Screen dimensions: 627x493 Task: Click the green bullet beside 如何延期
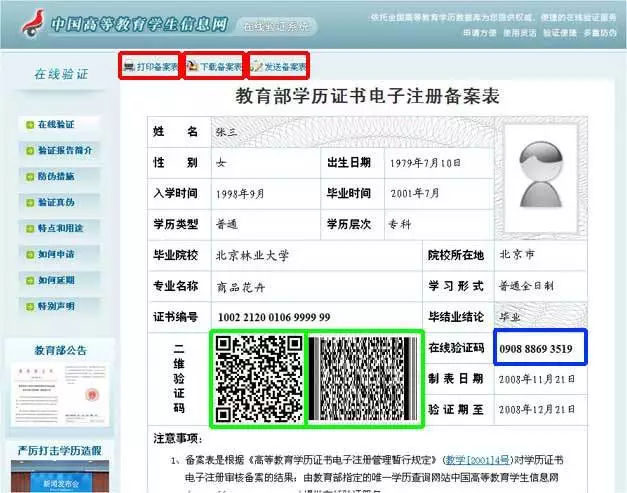(x=30, y=281)
